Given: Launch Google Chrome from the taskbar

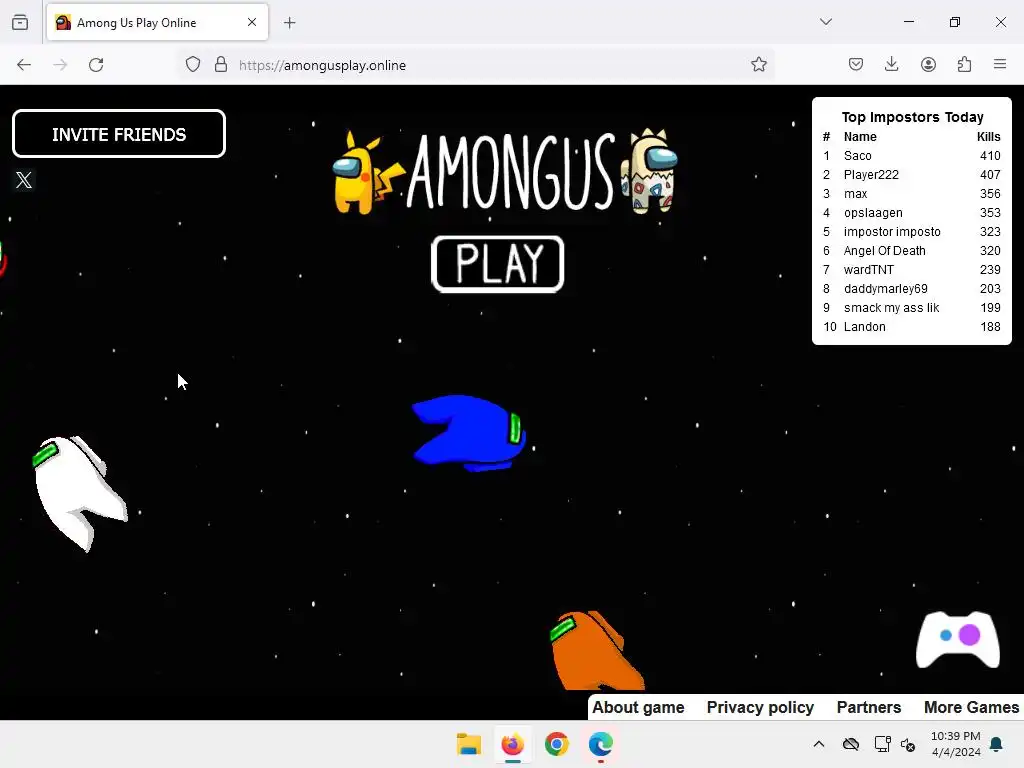Looking at the screenshot, I should (556, 744).
